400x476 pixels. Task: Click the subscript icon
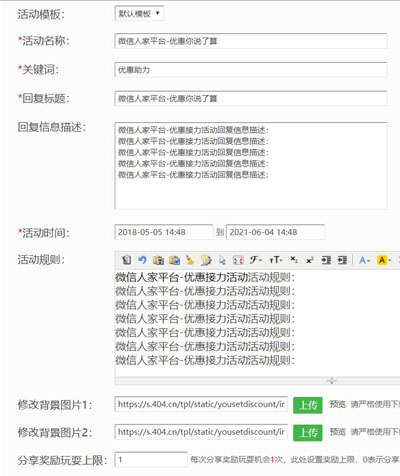click(294, 260)
